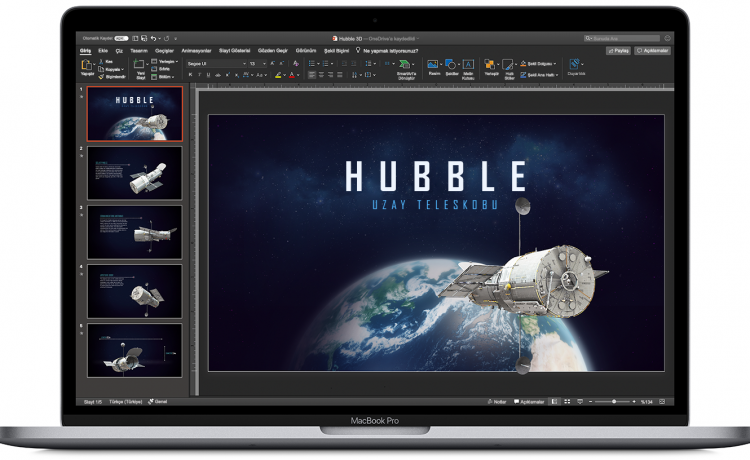
Task: Open the feedback smiley face icon
Action: tap(668, 38)
